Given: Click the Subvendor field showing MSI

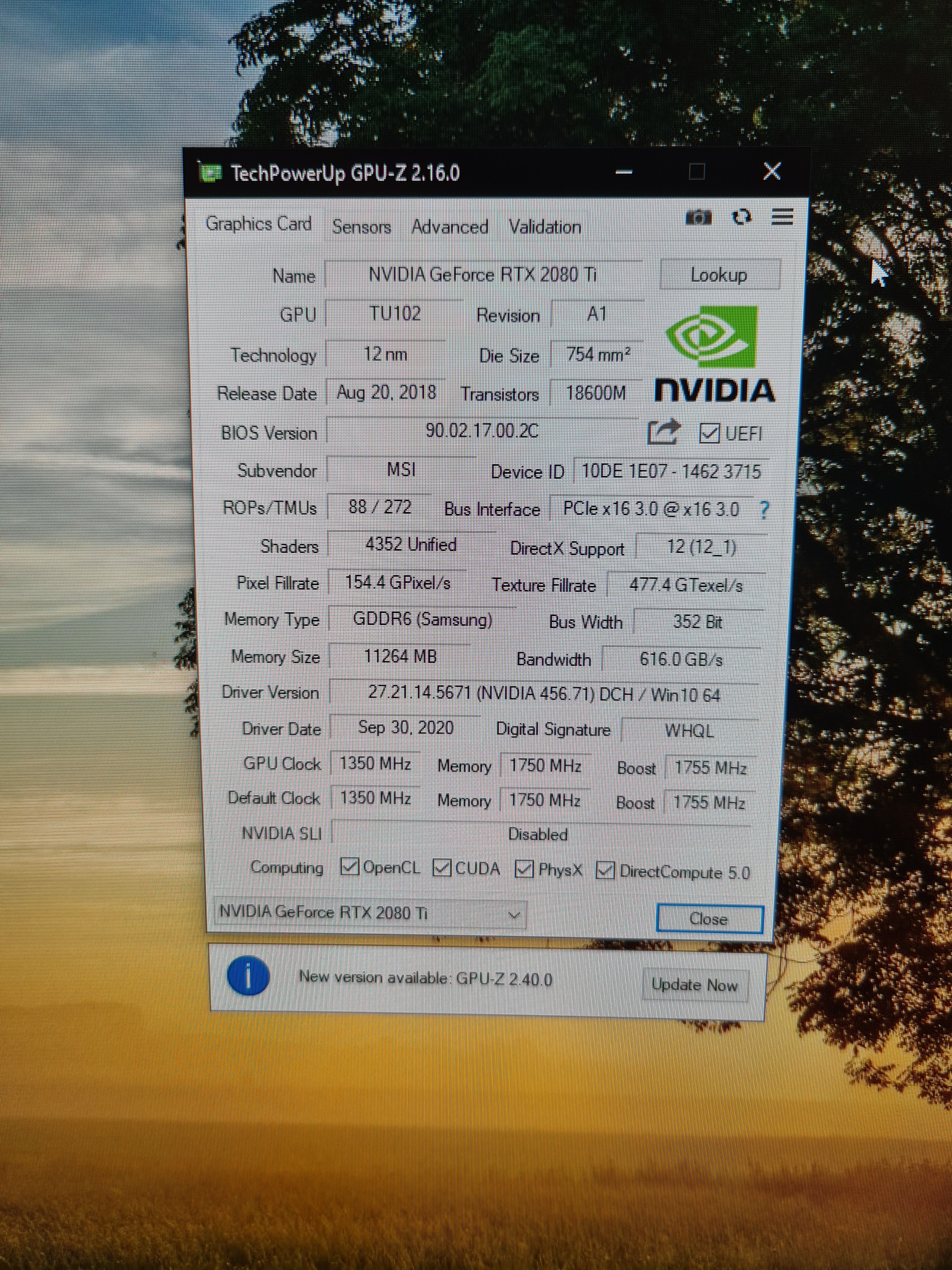Looking at the screenshot, I should [x=401, y=470].
